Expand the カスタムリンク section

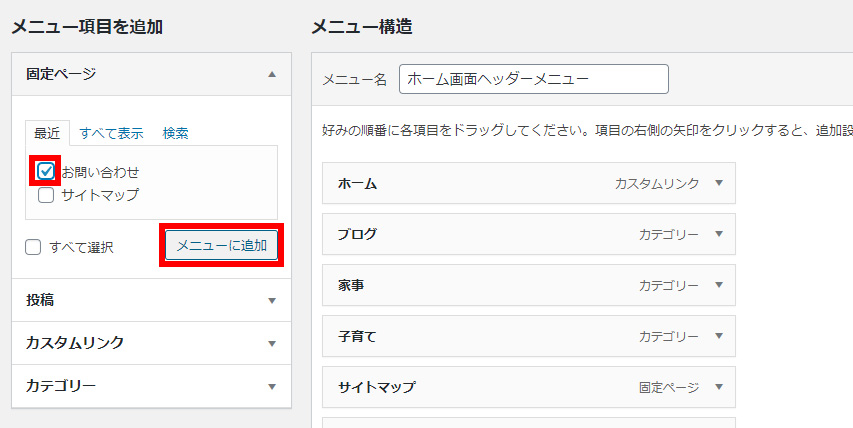271,343
